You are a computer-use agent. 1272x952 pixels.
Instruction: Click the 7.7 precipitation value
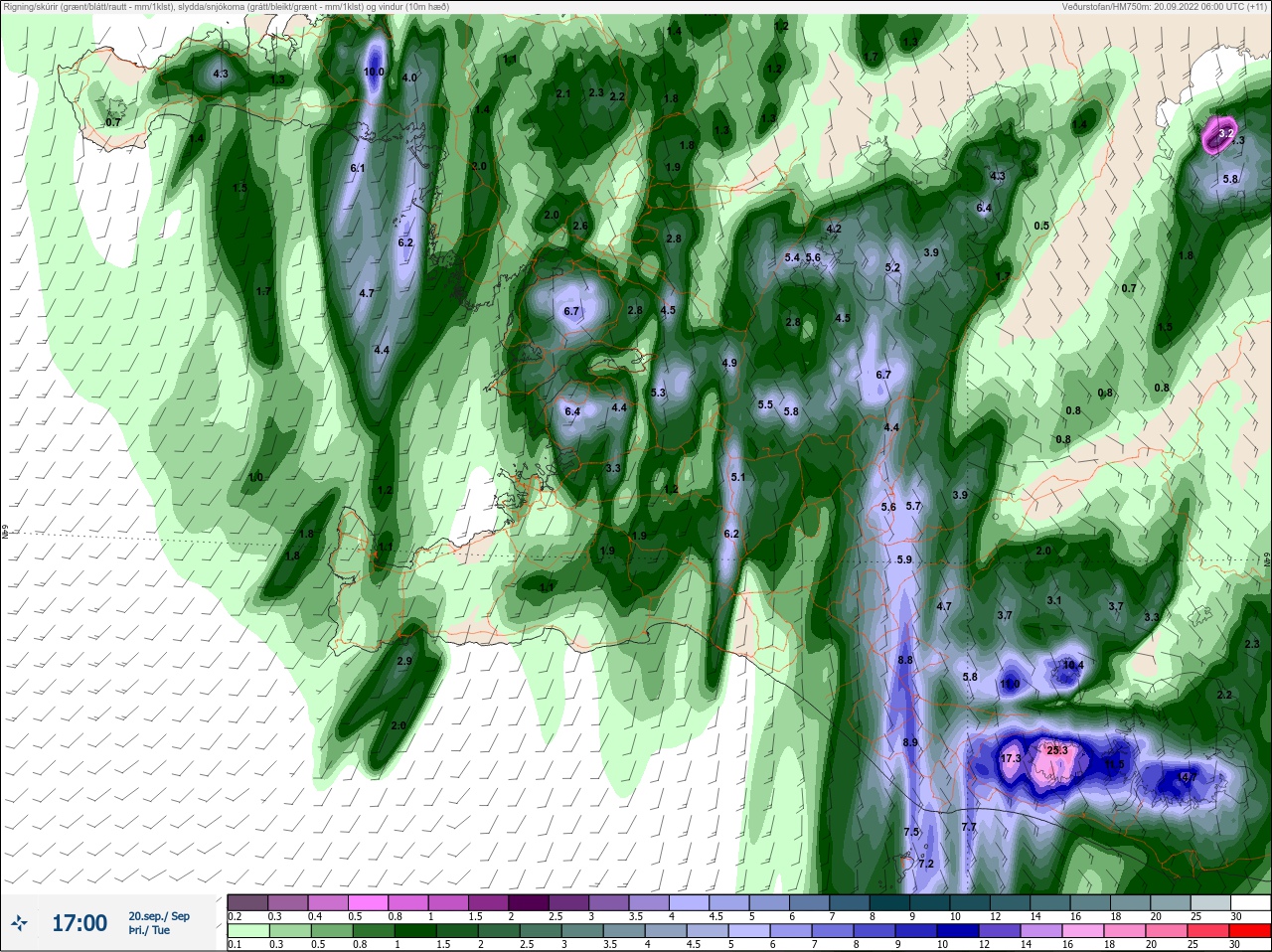pos(969,827)
